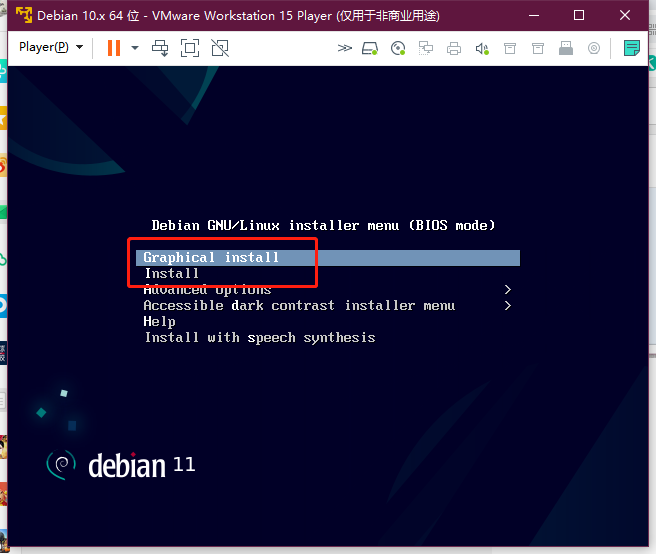Open the power options dropdown arrow
The width and height of the screenshot is (656, 554).
[x=135, y=48]
